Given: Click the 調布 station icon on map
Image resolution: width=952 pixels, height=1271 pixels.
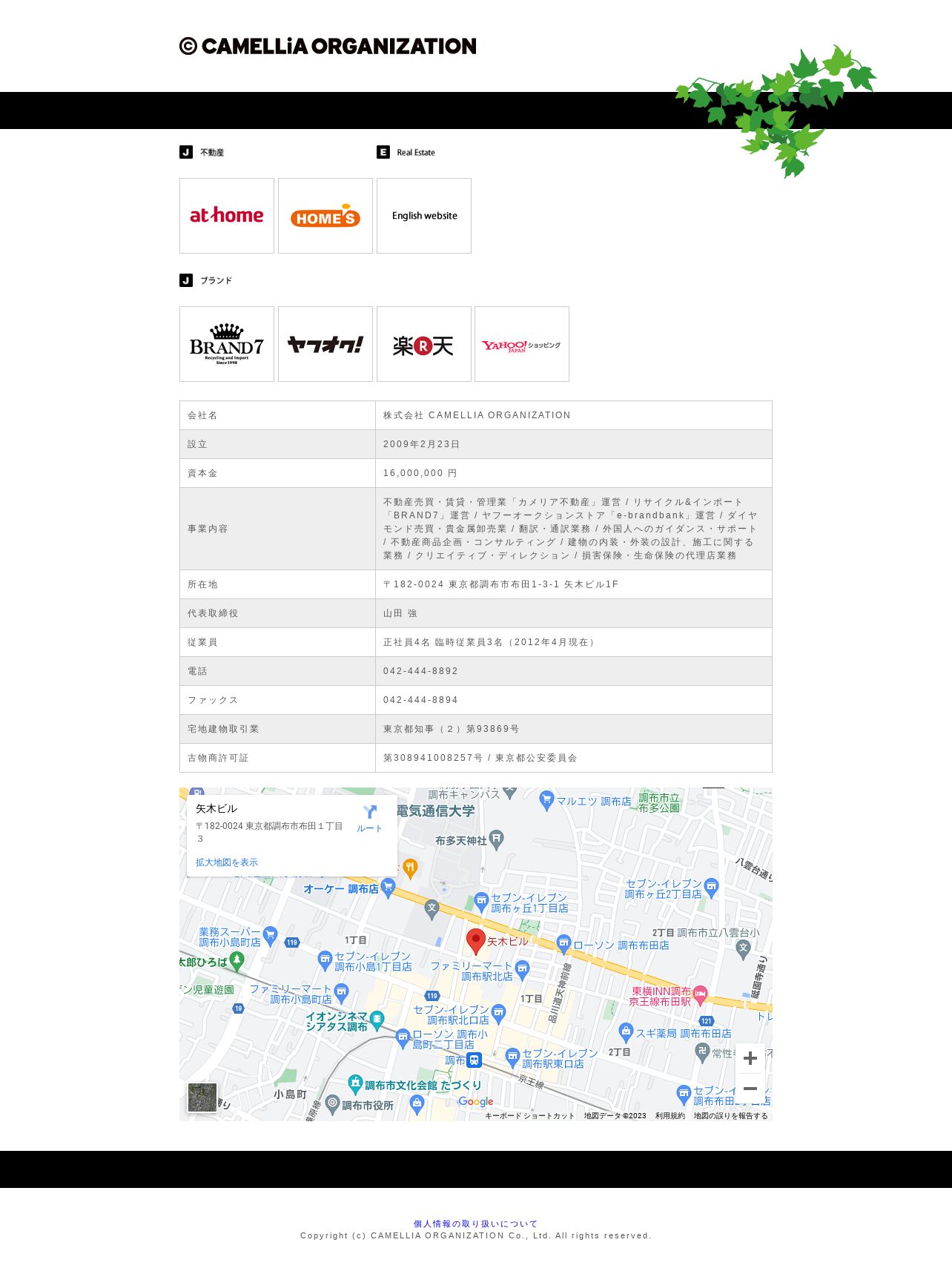Looking at the screenshot, I should [475, 1060].
